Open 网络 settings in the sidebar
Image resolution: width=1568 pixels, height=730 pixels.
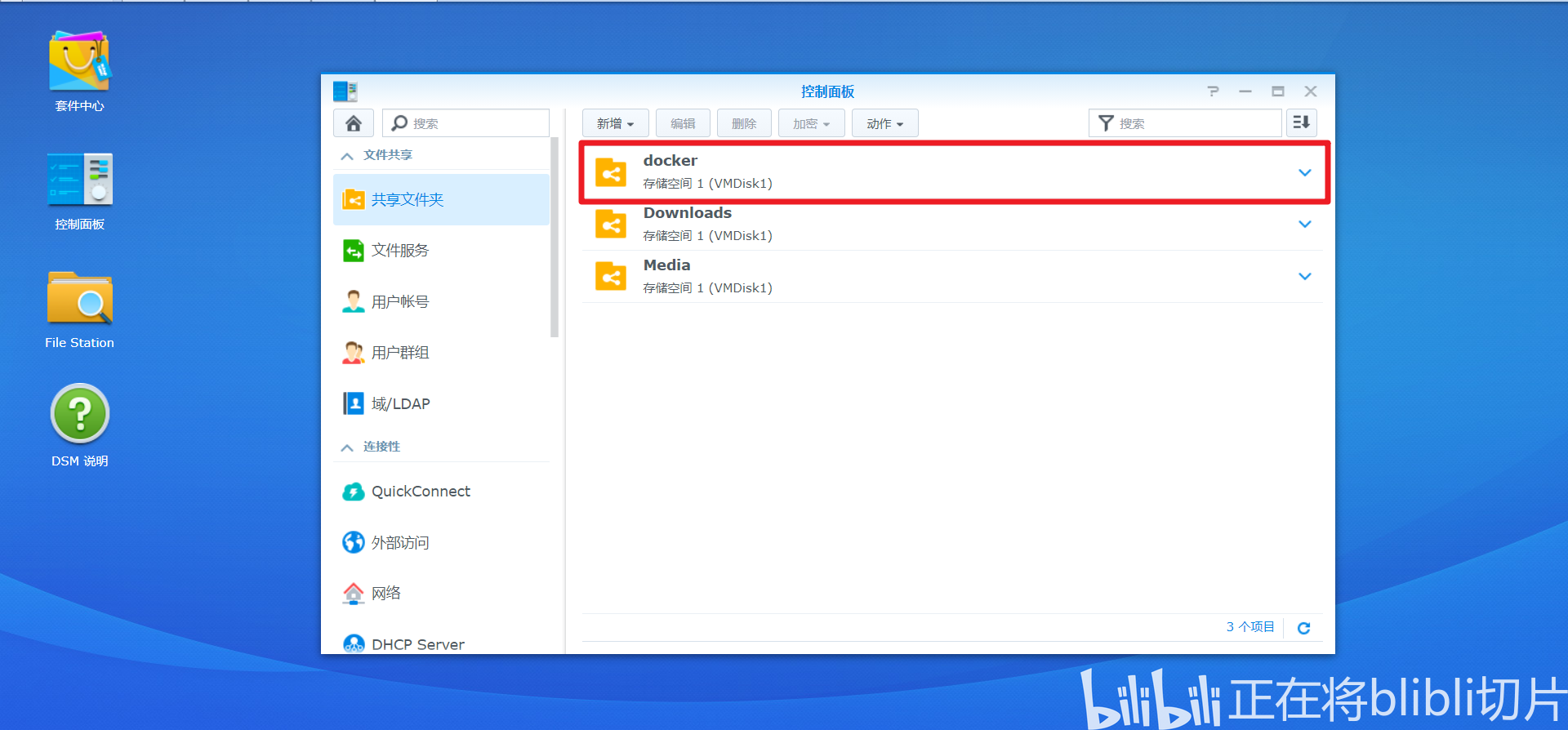[x=441, y=594]
